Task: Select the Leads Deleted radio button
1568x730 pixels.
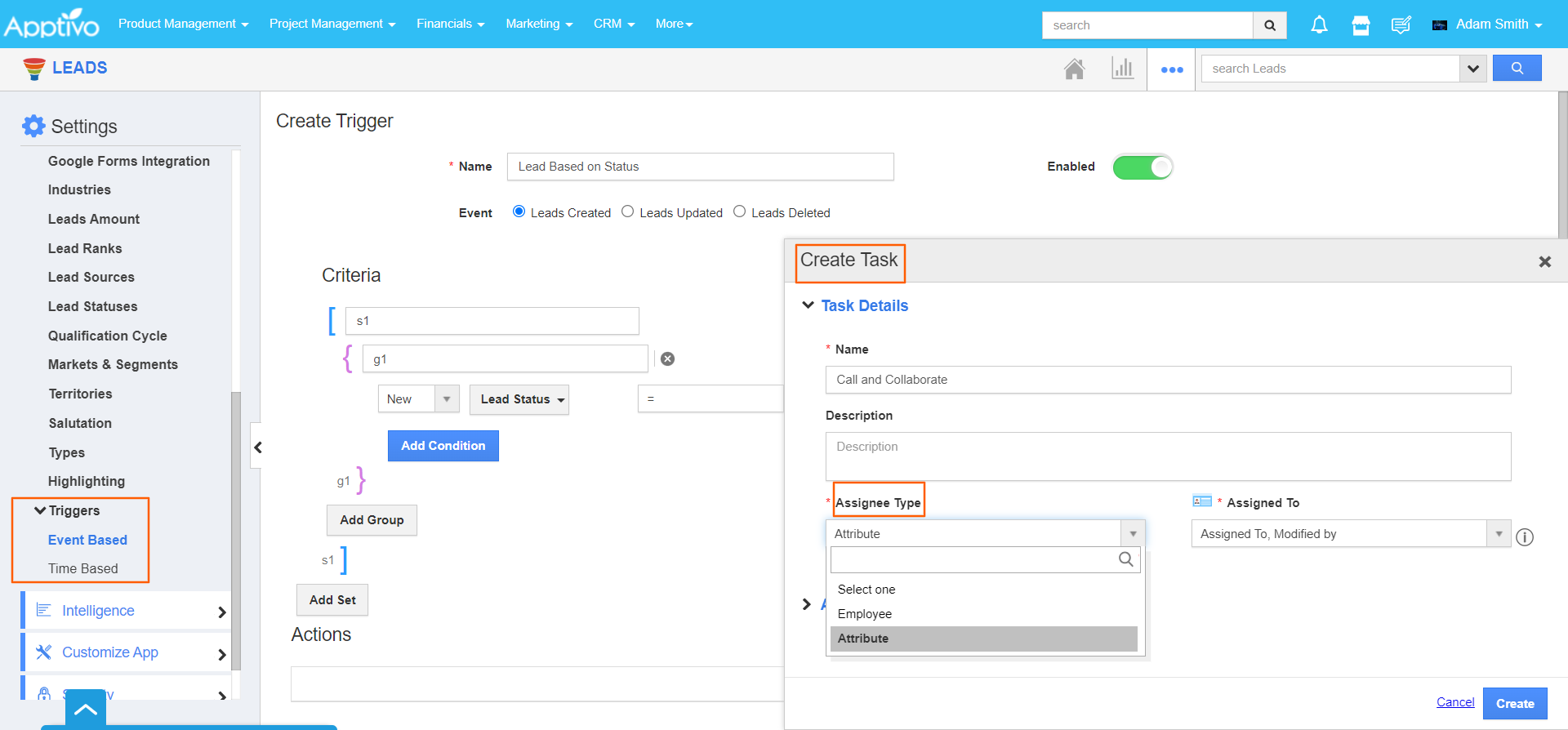Action: (740, 211)
